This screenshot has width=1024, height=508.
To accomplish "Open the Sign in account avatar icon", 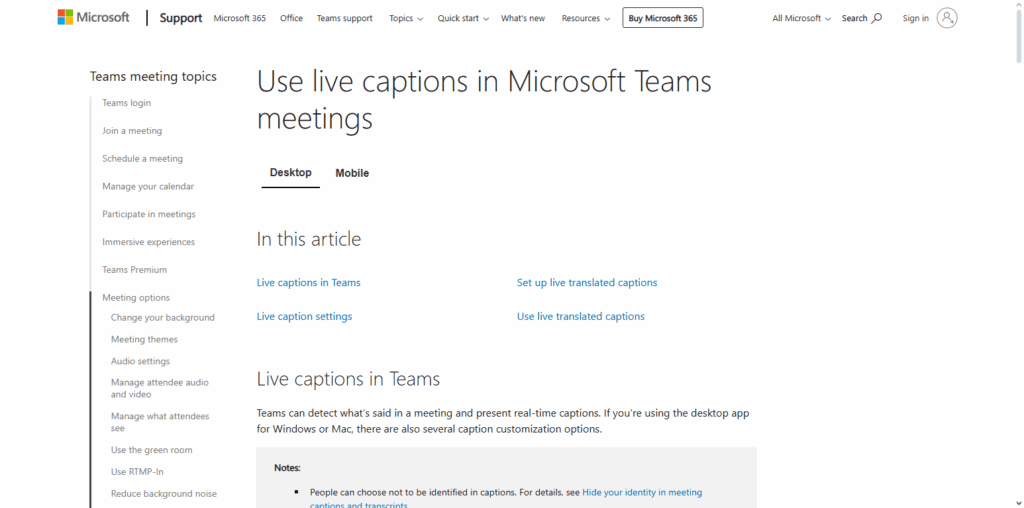I will point(947,18).
